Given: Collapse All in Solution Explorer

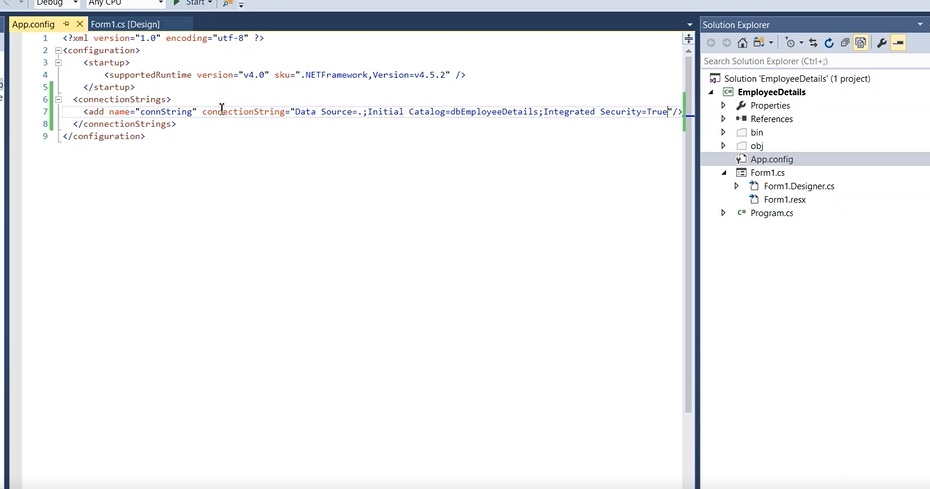Looking at the screenshot, I should click(845, 43).
